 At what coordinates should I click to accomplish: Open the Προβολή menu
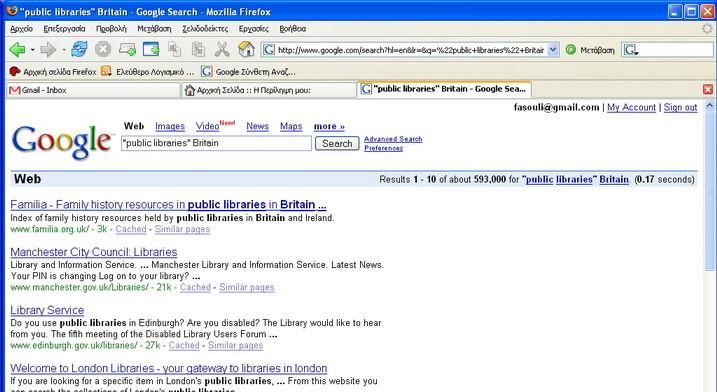click(111, 28)
